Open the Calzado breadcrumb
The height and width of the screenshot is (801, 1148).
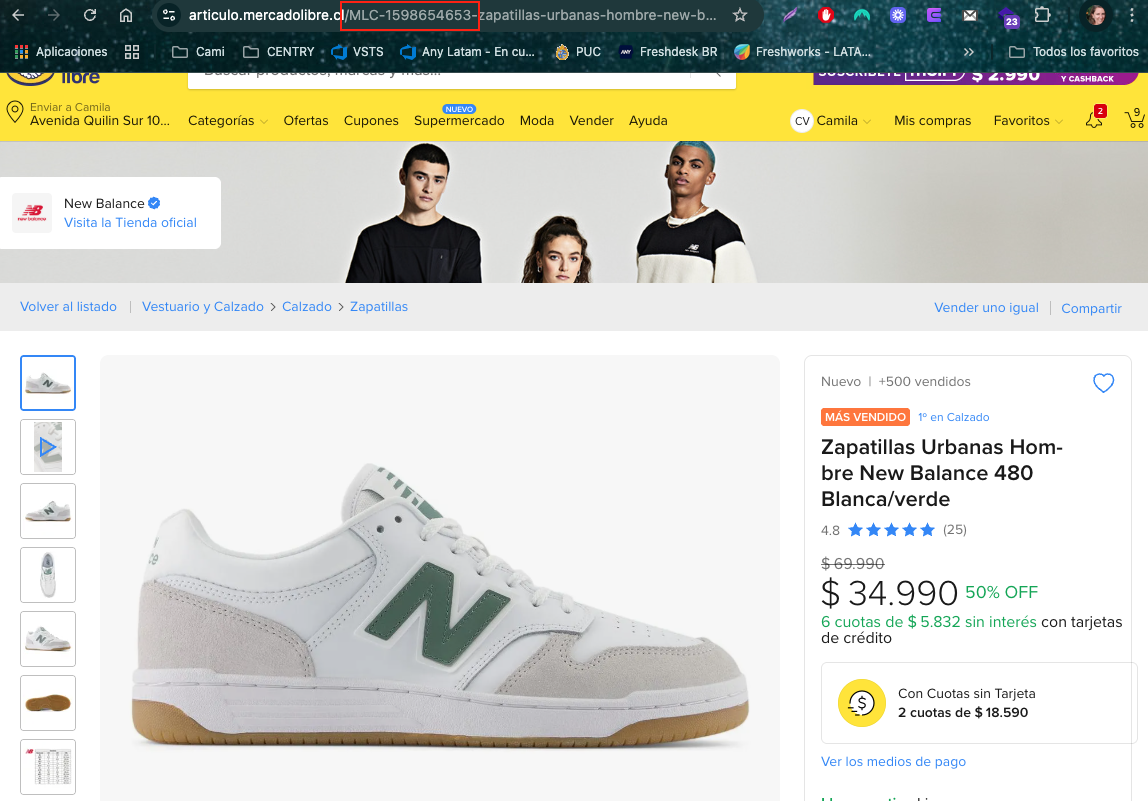pos(307,307)
